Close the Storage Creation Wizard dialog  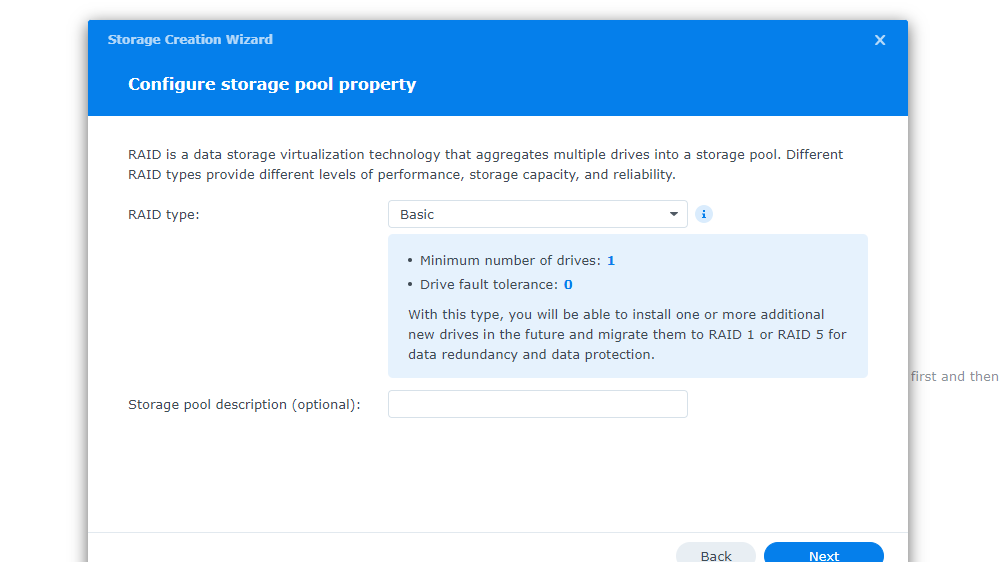pyautogui.click(x=880, y=40)
